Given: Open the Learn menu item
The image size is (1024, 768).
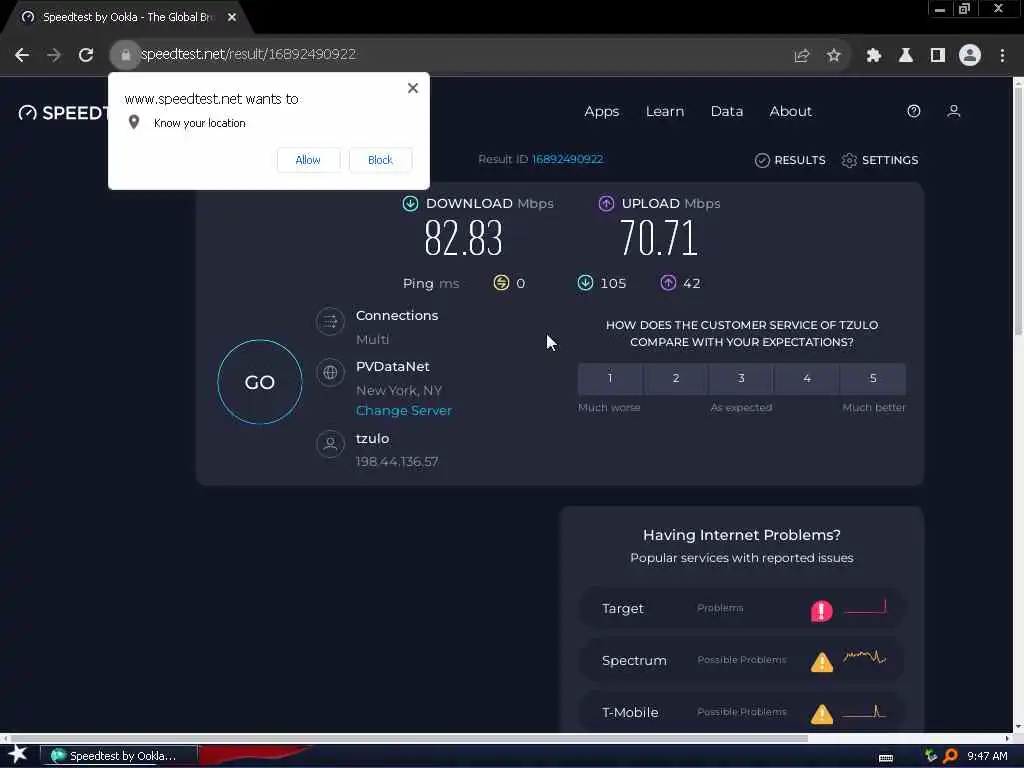Looking at the screenshot, I should 665,112.
